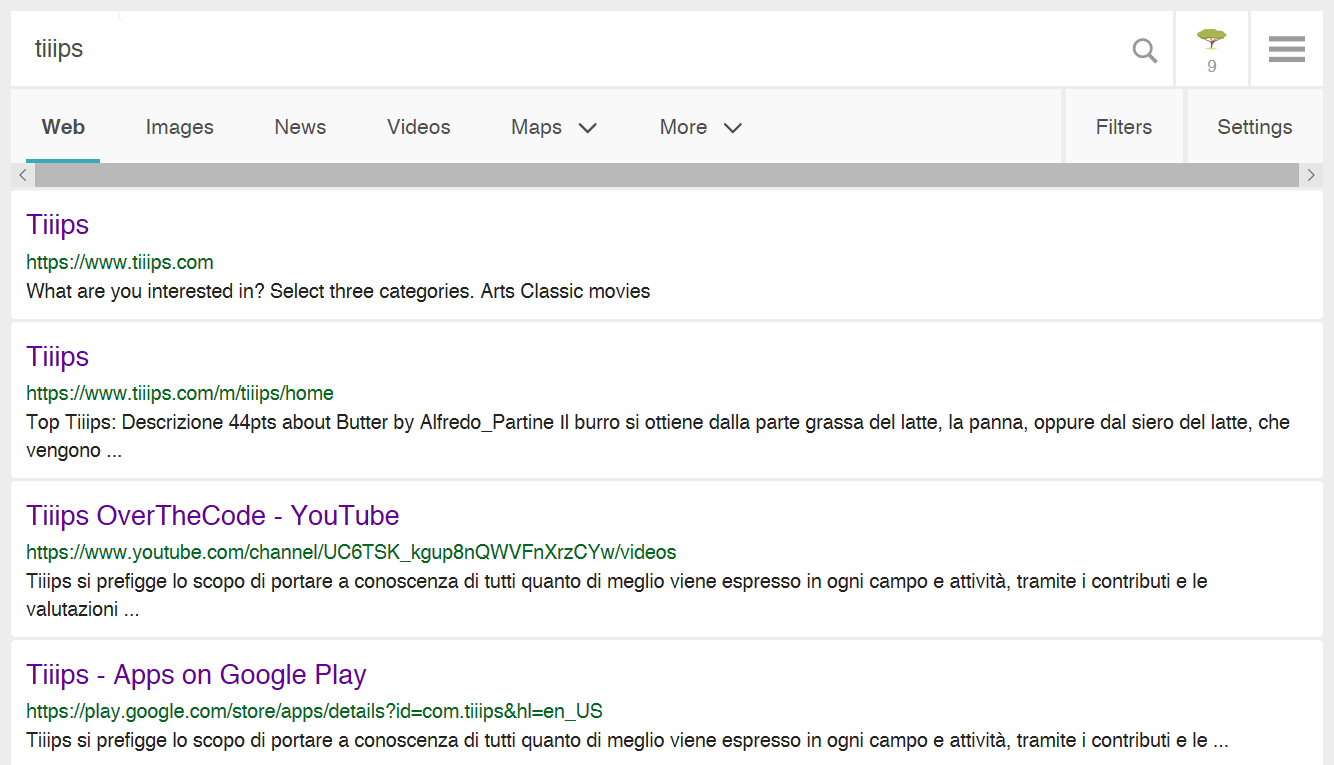Image resolution: width=1334 pixels, height=765 pixels.
Task: Open Tiiips - Apps on Google Play result
Action: pyautogui.click(x=196, y=675)
